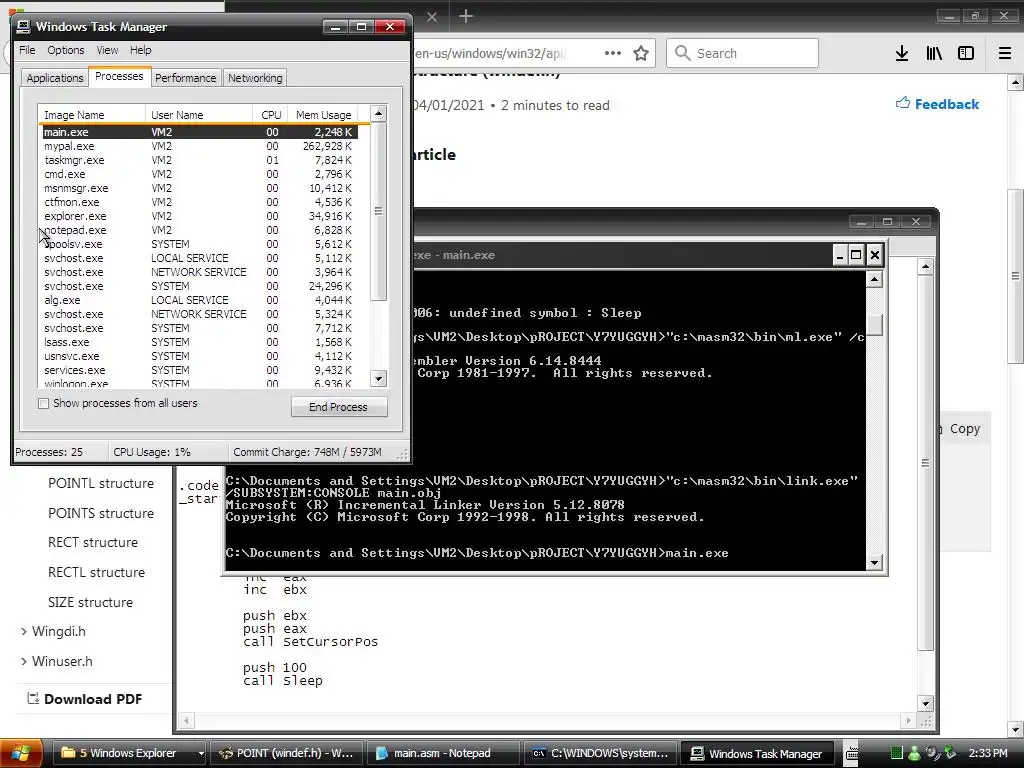This screenshot has height=768, width=1024.
Task: Open Task Manager Help menu
Action: click(140, 50)
